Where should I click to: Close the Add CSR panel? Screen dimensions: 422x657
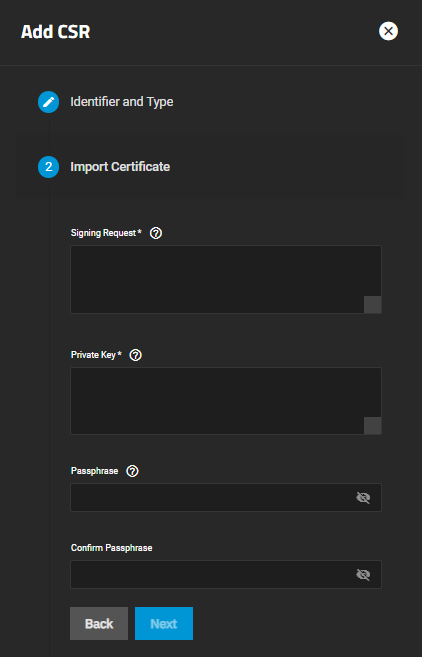coord(388,31)
